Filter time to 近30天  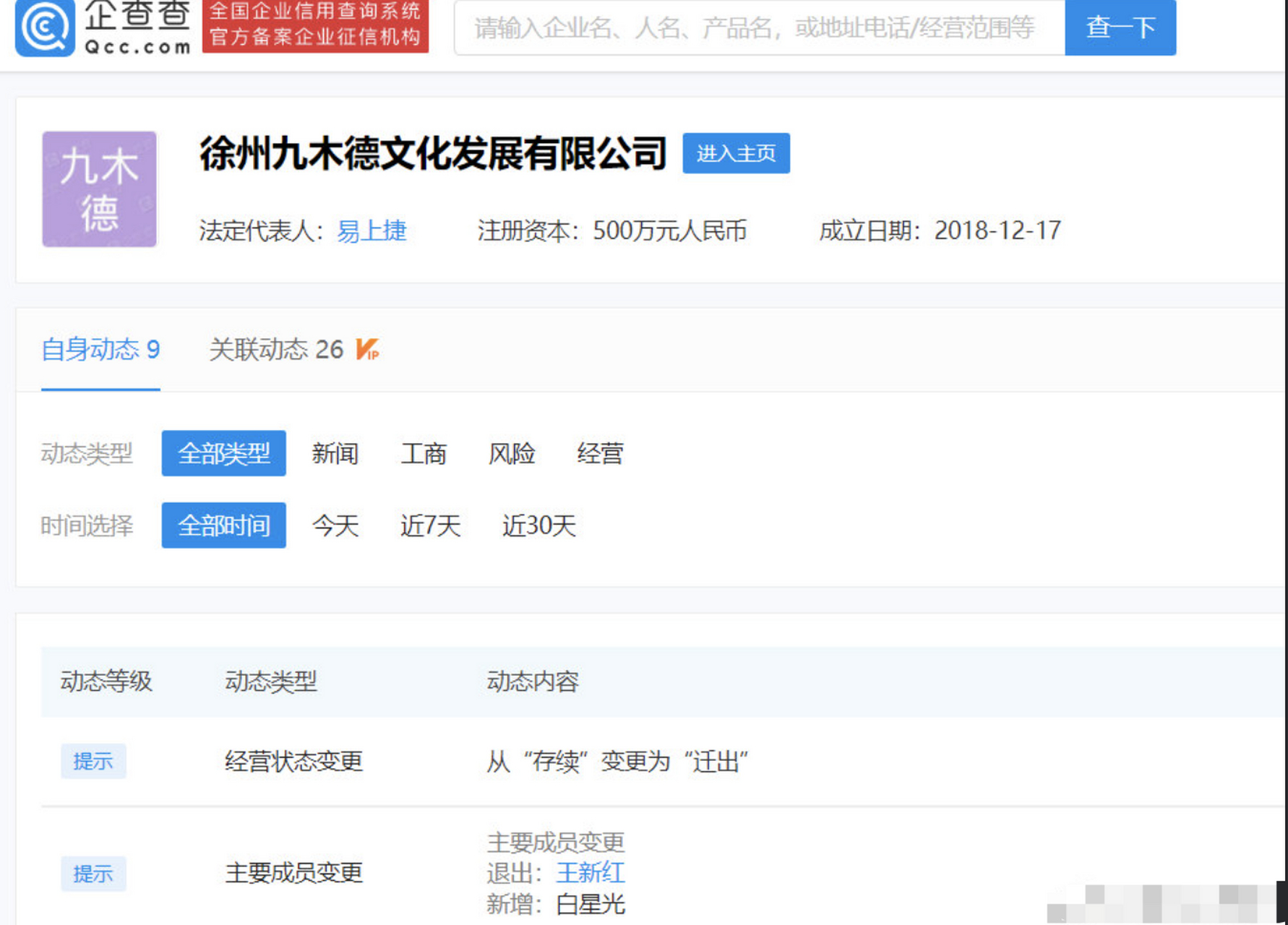(538, 525)
